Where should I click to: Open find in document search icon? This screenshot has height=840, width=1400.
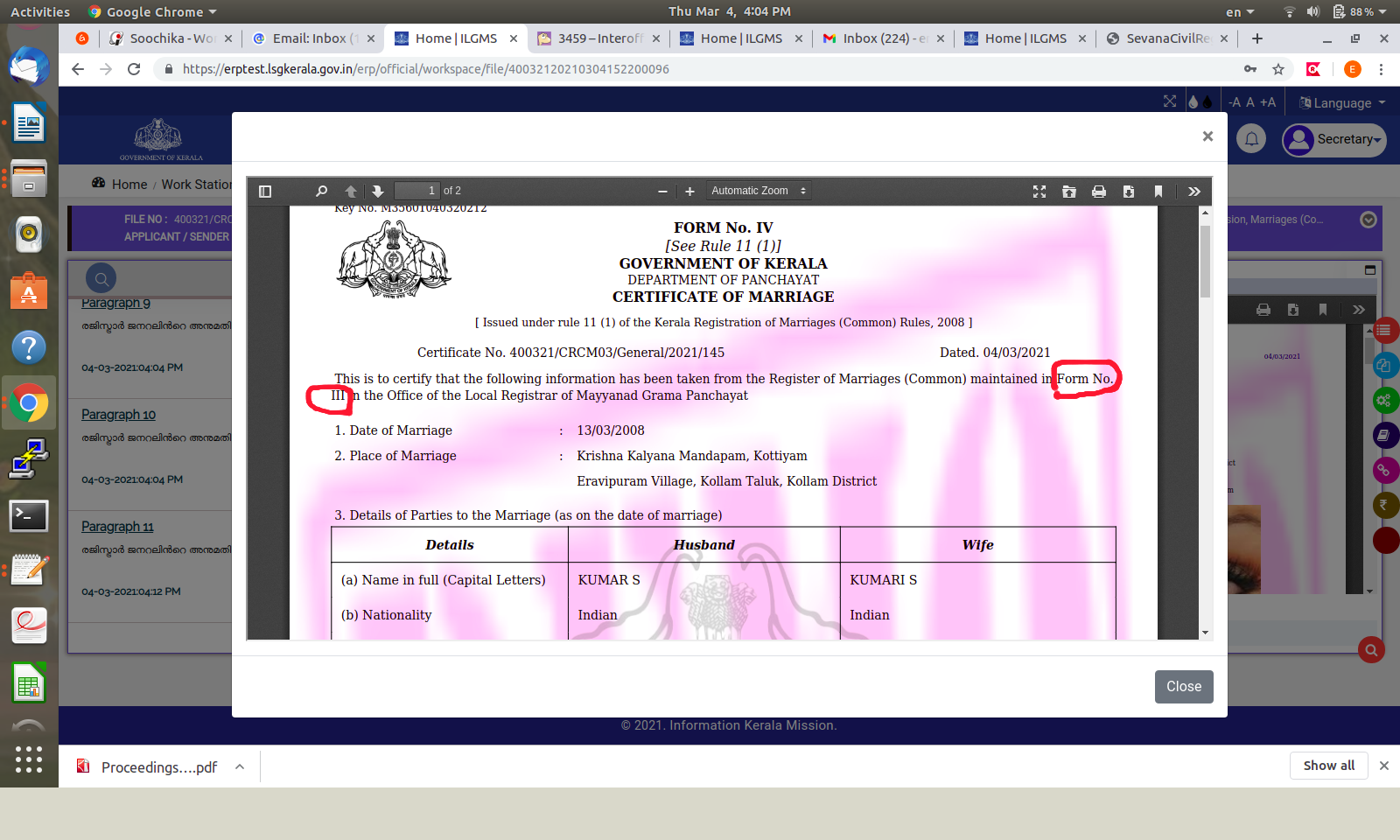click(321, 192)
